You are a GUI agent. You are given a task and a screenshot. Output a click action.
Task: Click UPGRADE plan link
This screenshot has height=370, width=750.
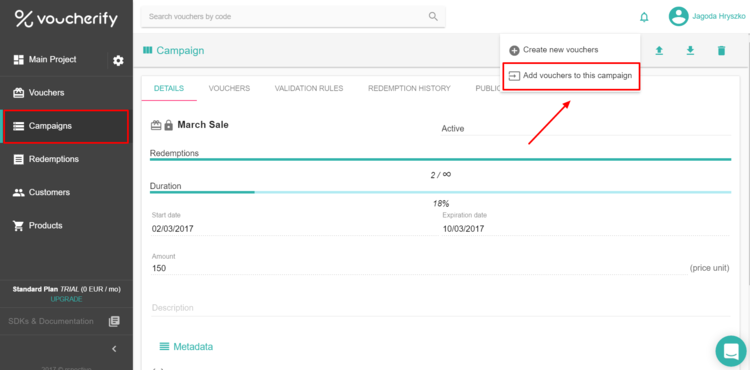[66, 299]
